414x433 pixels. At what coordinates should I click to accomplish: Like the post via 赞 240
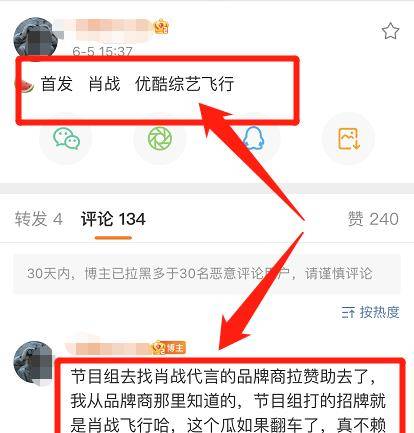[373, 219]
